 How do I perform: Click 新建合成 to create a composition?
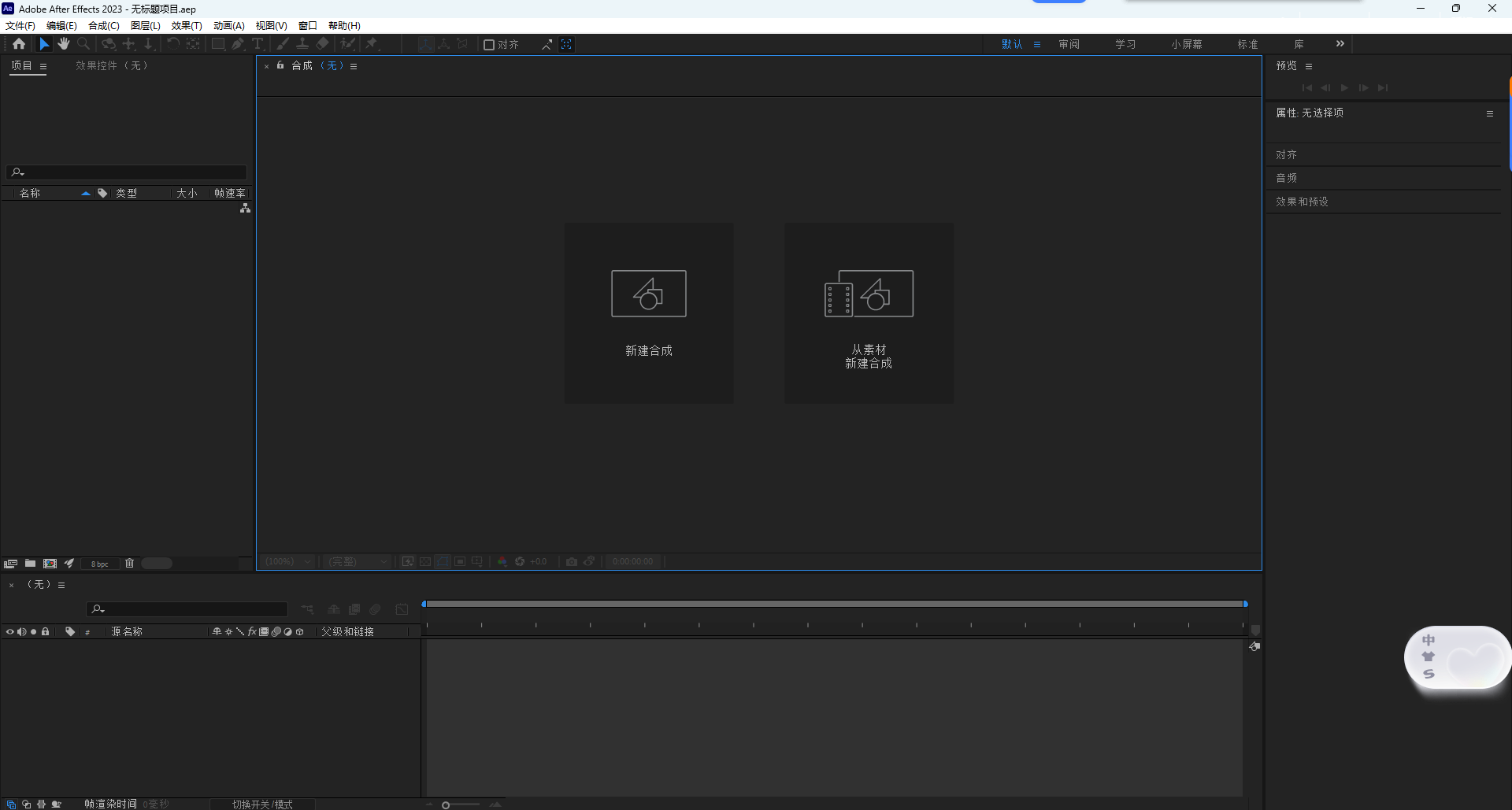point(649,313)
